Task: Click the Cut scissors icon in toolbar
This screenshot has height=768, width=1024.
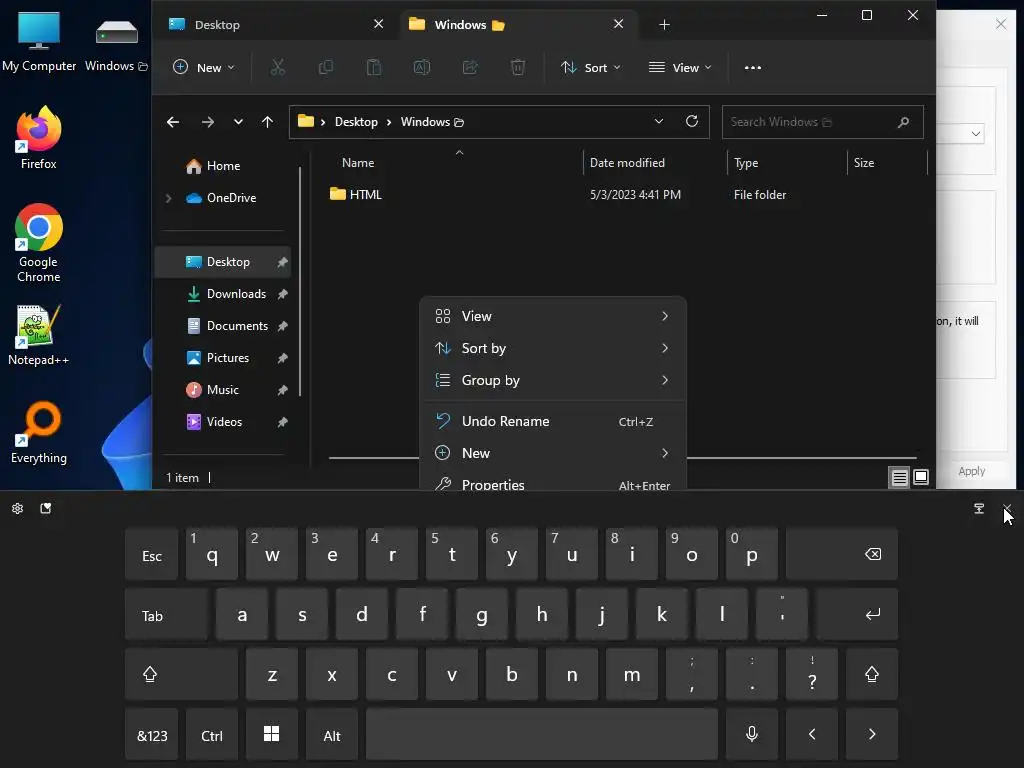Action: tap(278, 67)
